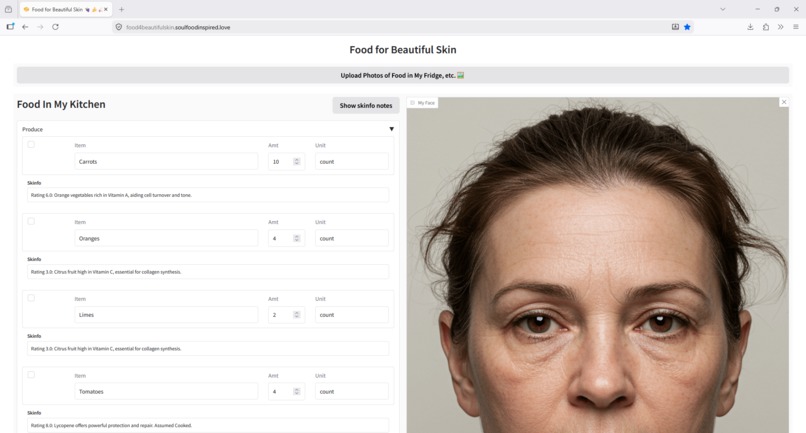Click the Food for Beautiful Skin title
The width and height of the screenshot is (806, 433).
[402, 49]
